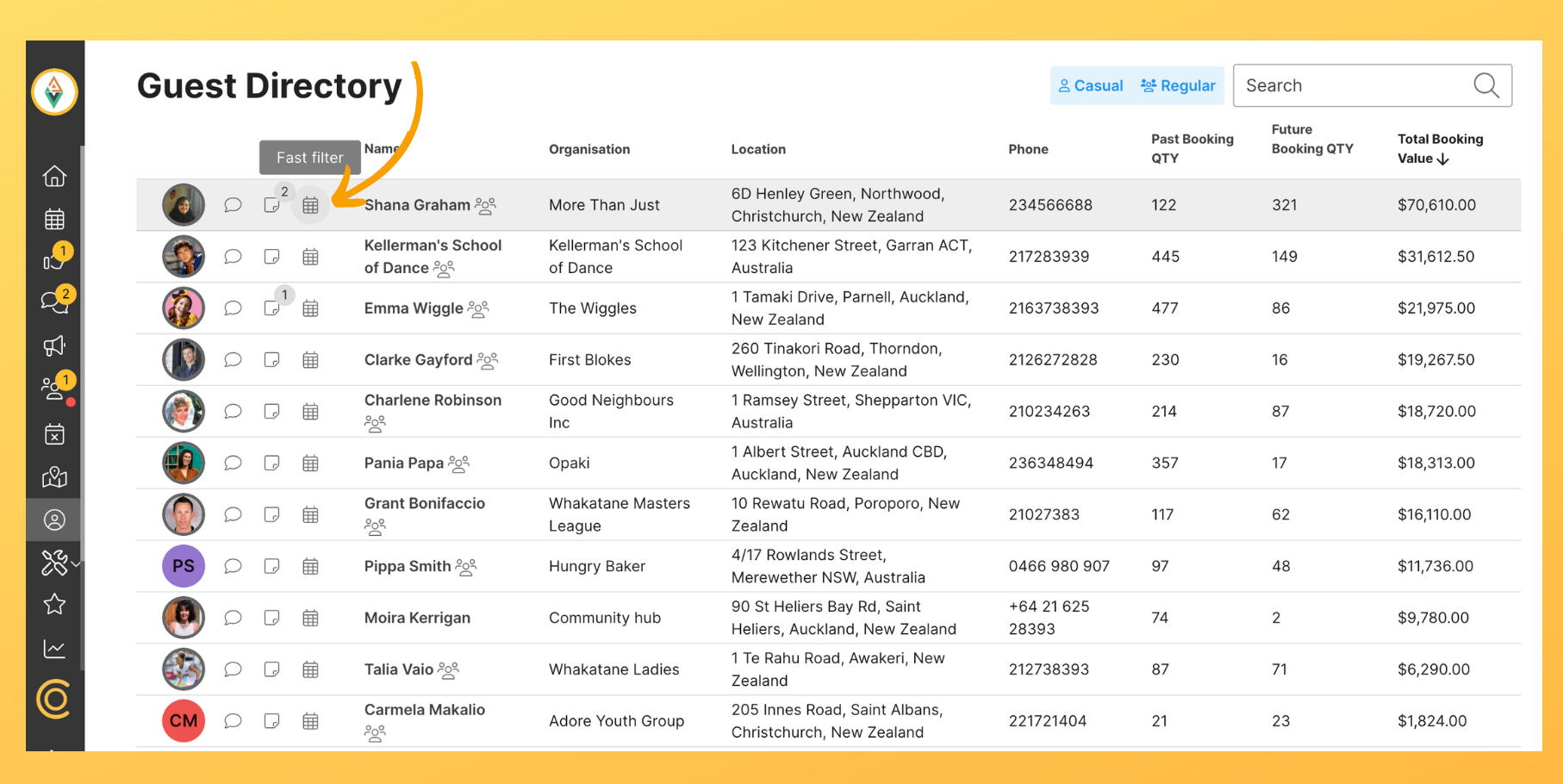The height and width of the screenshot is (784, 1563).
Task: Open the Home icon in sidebar
Action: pyautogui.click(x=54, y=176)
